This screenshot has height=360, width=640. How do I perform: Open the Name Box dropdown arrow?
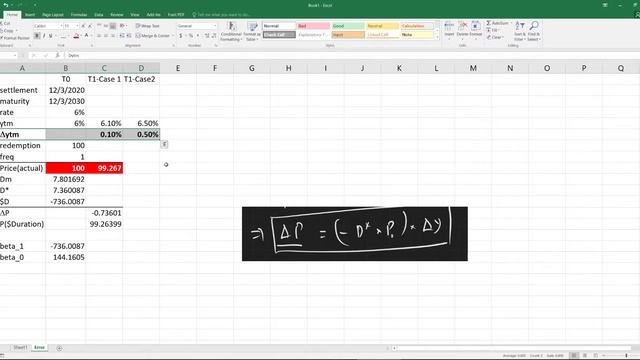point(15,55)
